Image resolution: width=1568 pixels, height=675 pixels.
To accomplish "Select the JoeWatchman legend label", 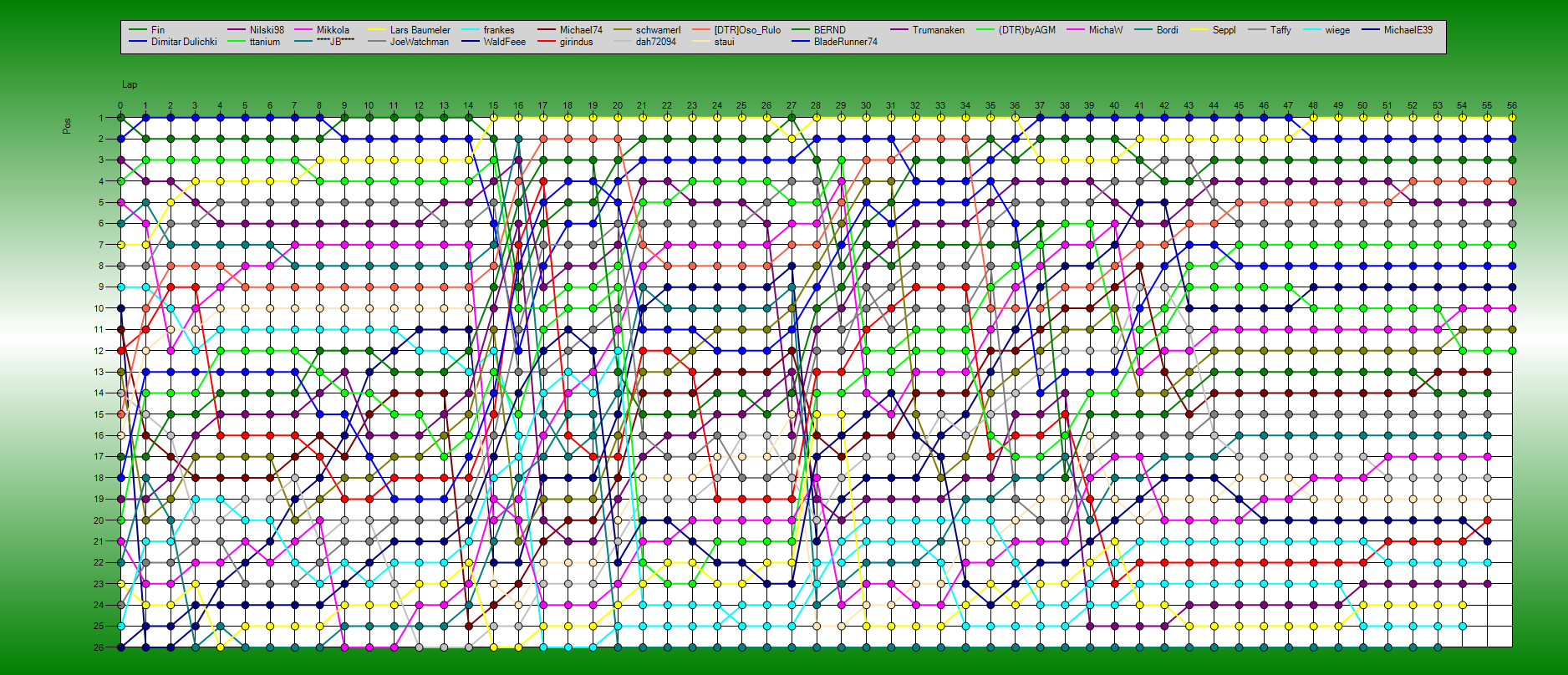I will (x=419, y=42).
